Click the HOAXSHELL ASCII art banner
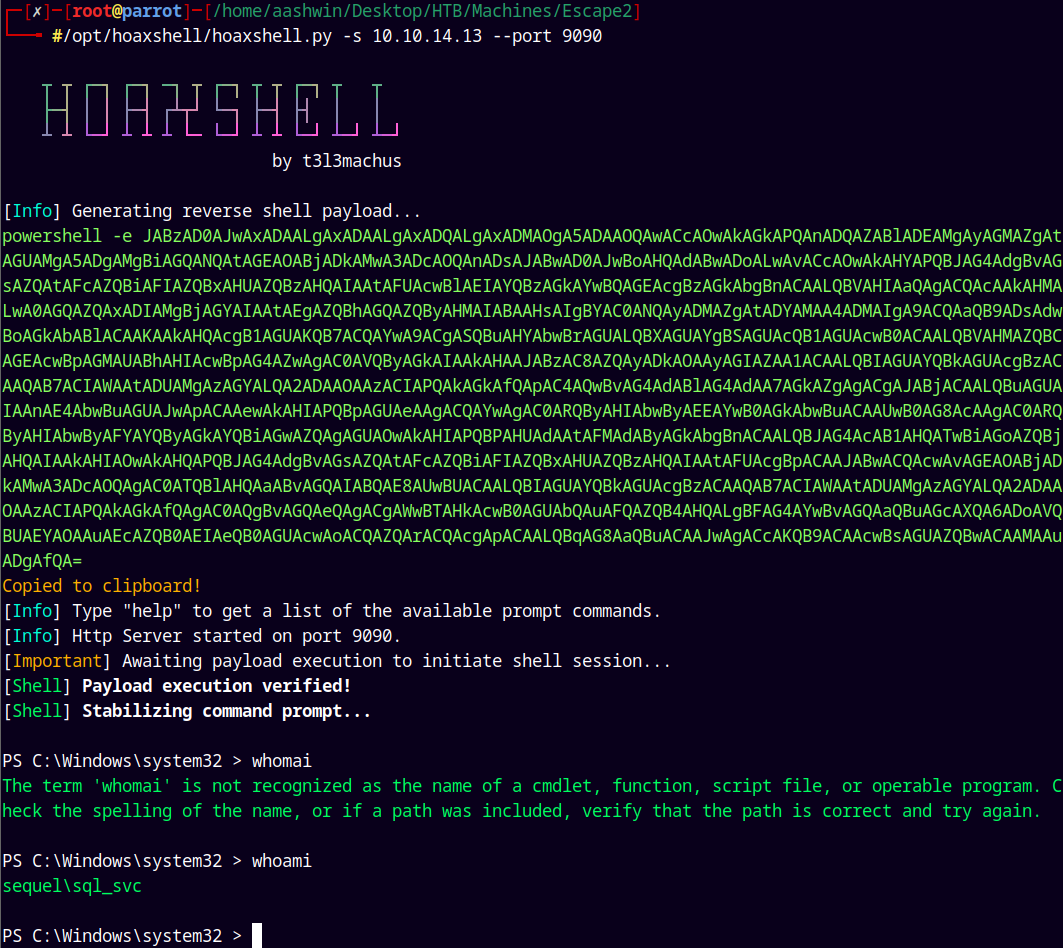The image size is (1063, 948). [220, 111]
